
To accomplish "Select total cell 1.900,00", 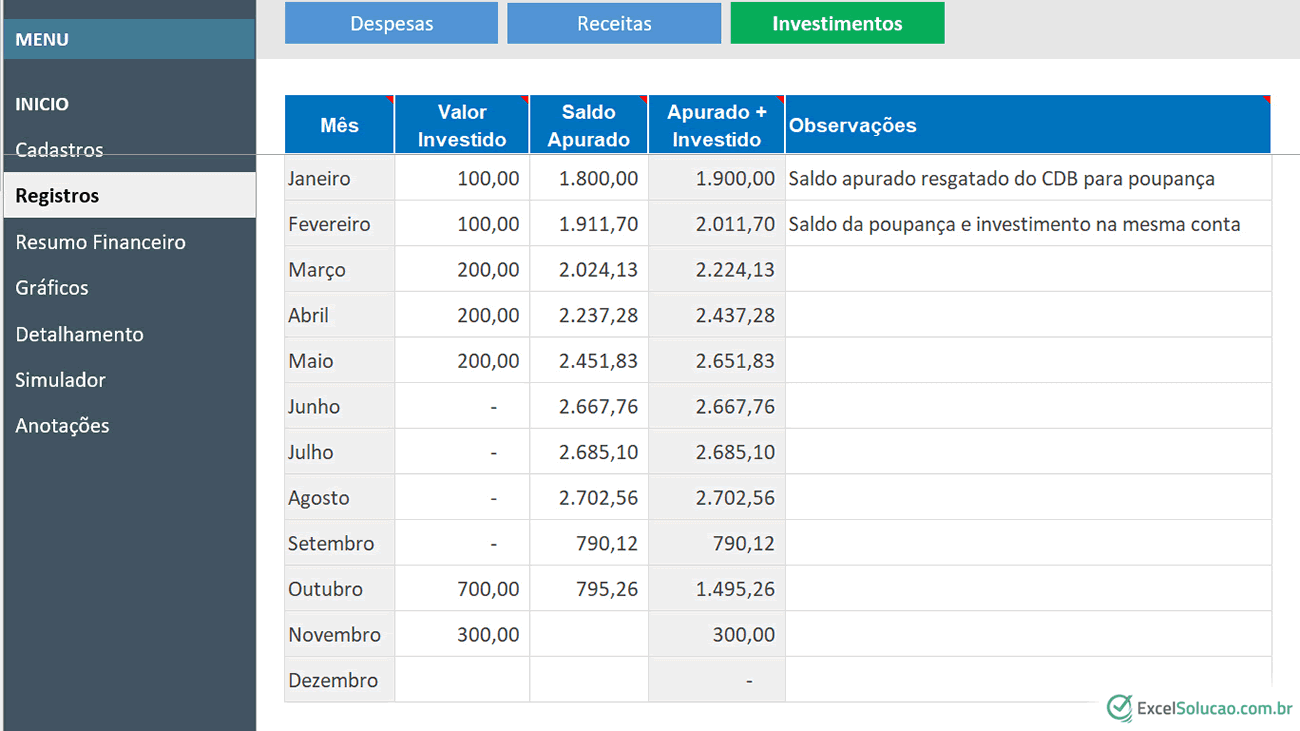I will point(717,178).
